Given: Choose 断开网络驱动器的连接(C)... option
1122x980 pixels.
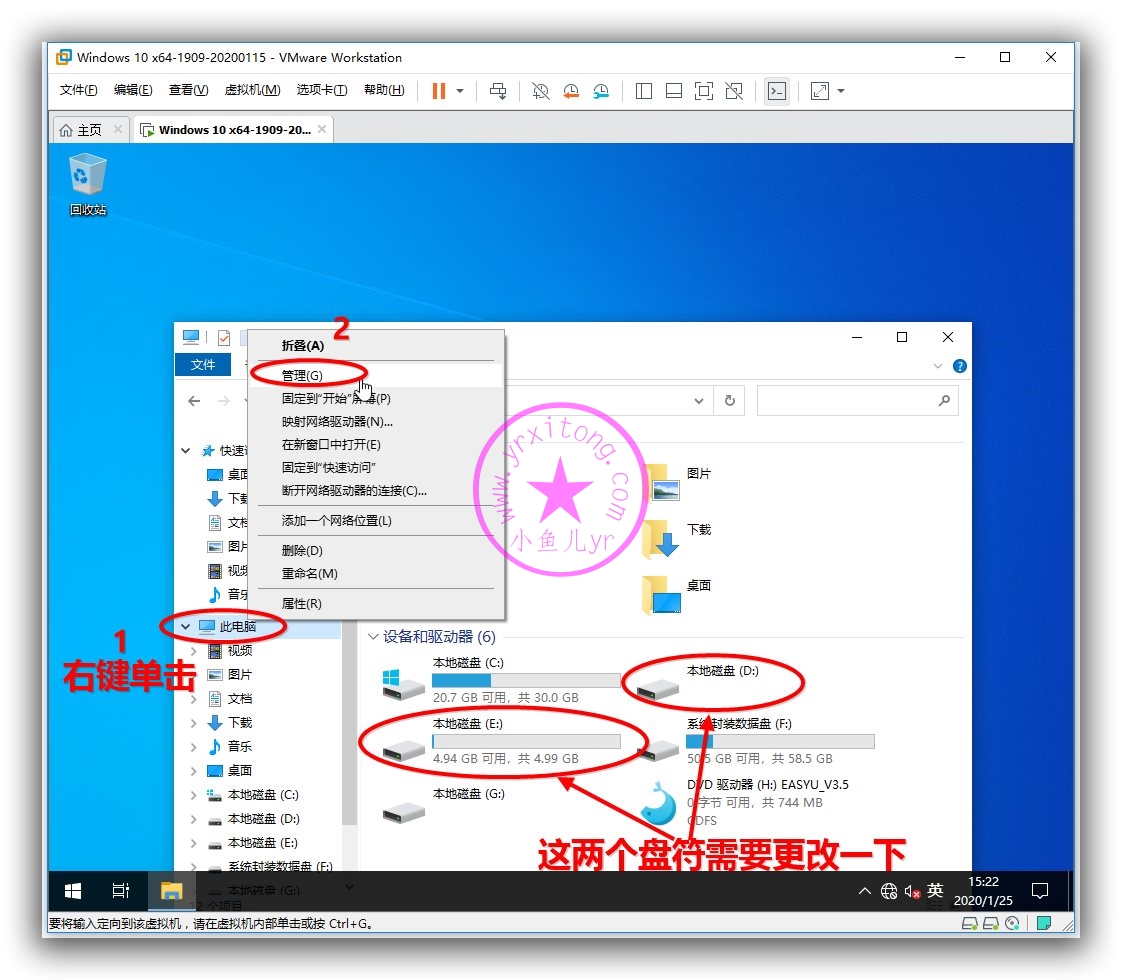Looking at the screenshot, I should pyautogui.click(x=376, y=491).
